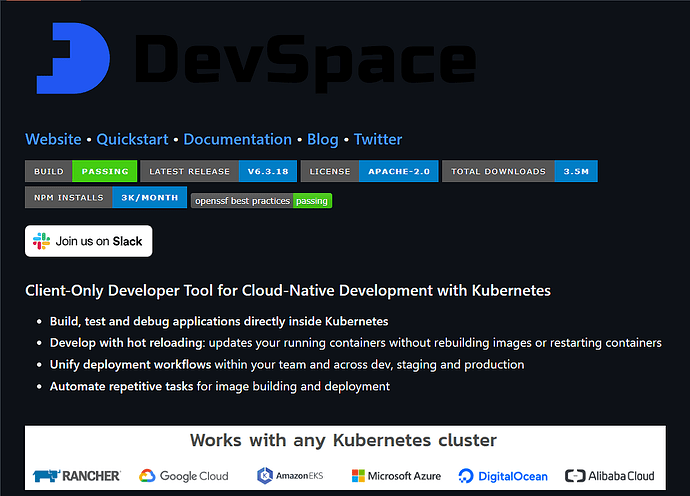Image resolution: width=690 pixels, height=496 pixels.
Task: Go to the Documentation link
Action: pos(237,139)
